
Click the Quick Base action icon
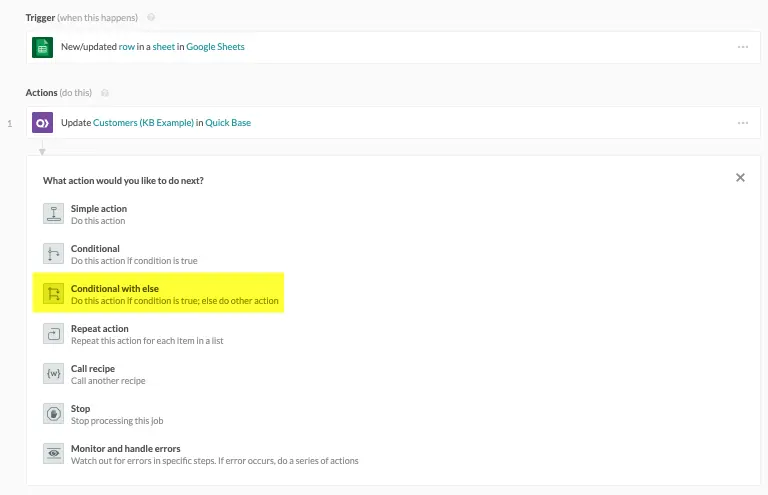[x=43, y=123]
